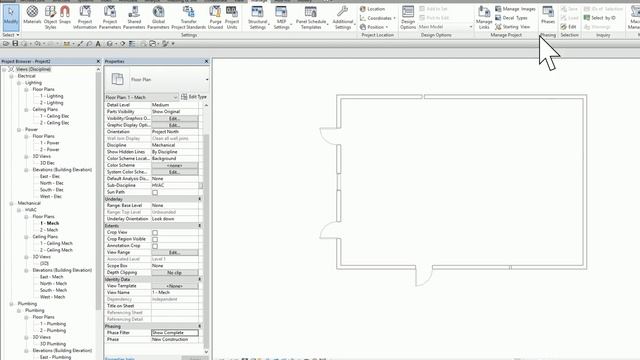640x360 pixels.
Task: Click Edit for Graphic Display Options
Action: pos(175,125)
